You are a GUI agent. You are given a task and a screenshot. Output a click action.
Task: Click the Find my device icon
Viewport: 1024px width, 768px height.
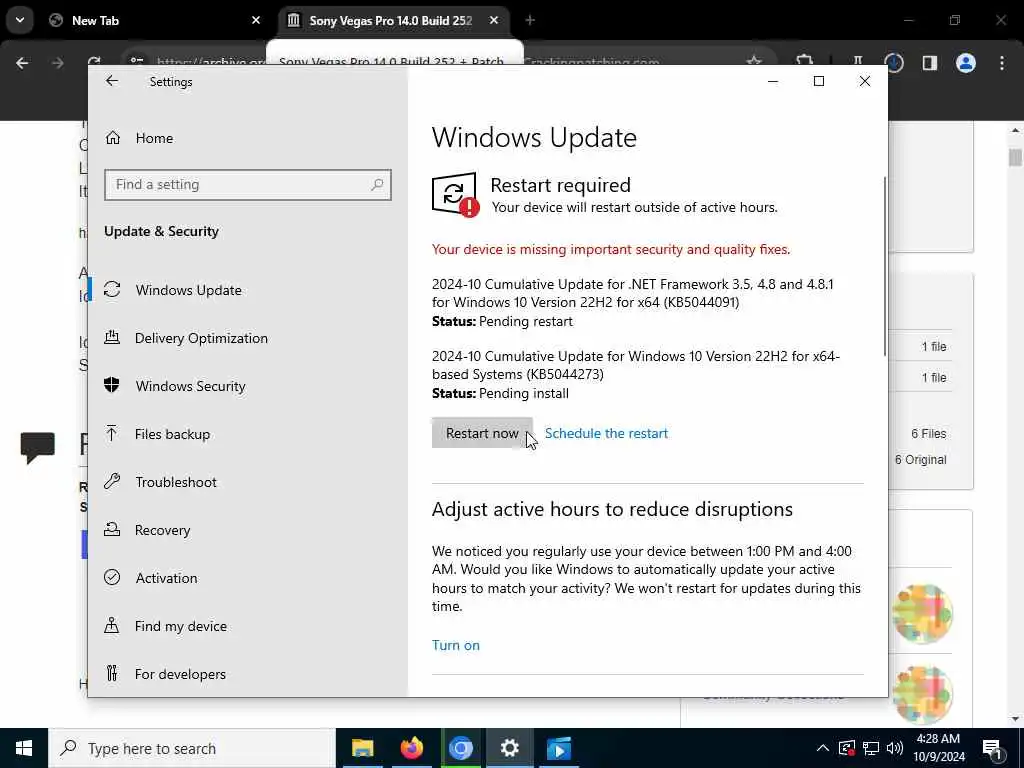112,625
